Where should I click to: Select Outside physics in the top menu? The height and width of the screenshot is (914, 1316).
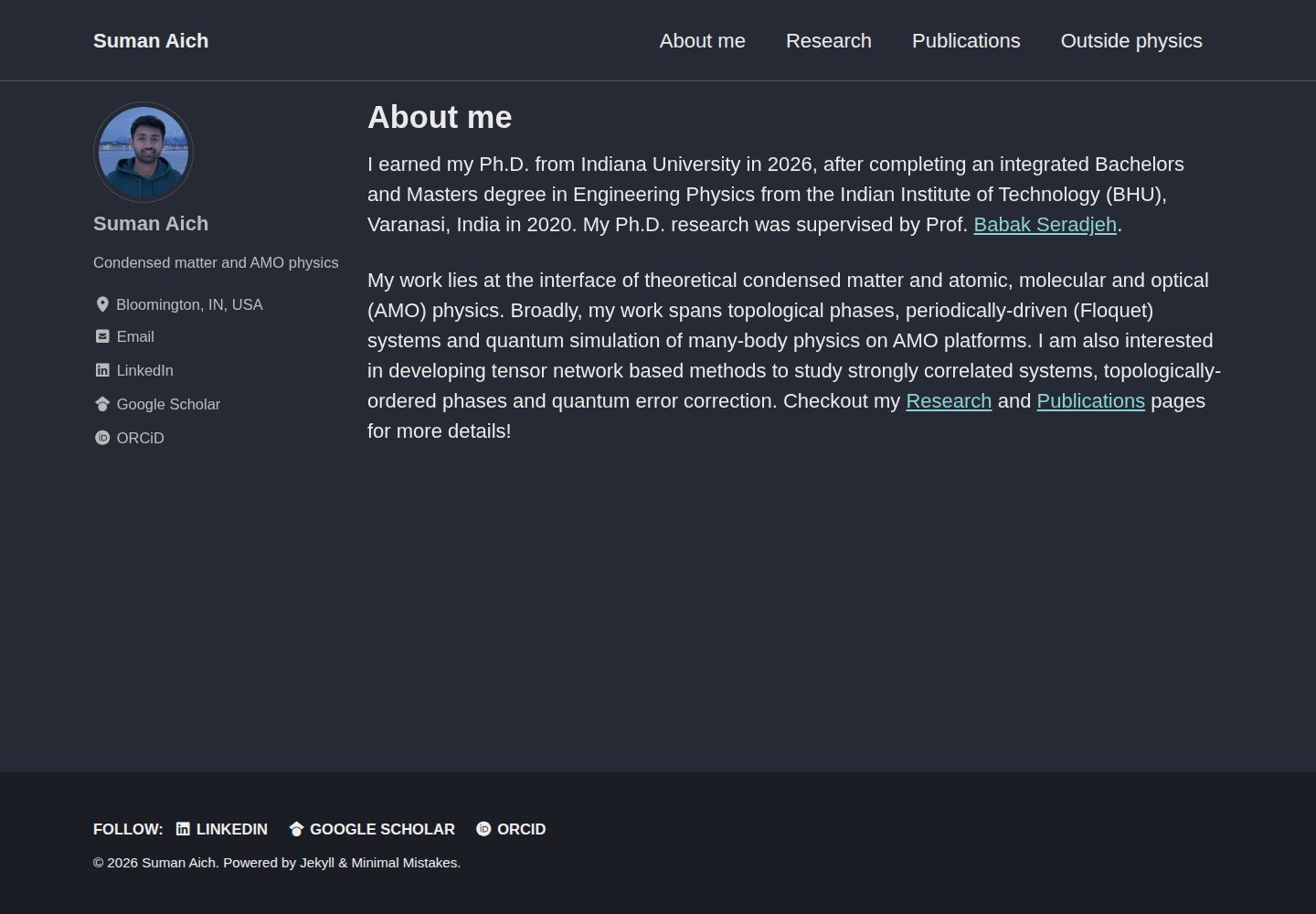click(x=1131, y=41)
